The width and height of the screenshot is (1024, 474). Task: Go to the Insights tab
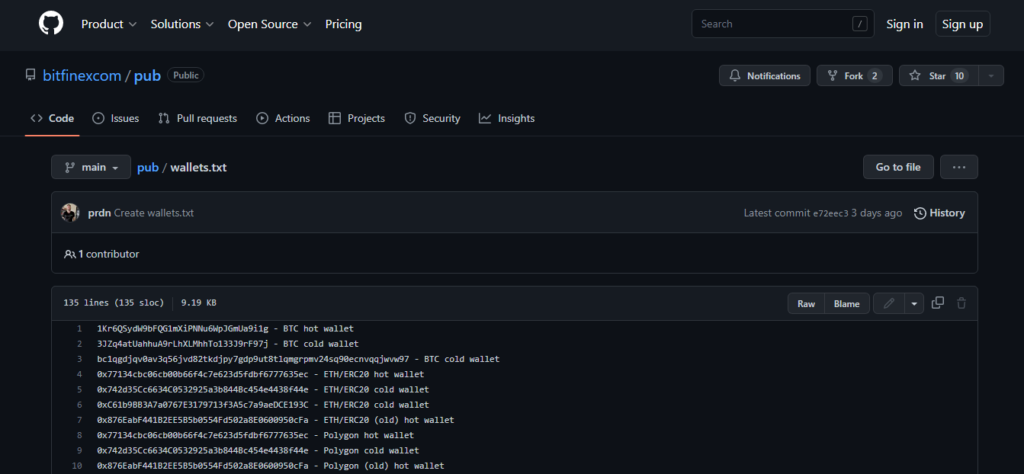click(x=506, y=118)
